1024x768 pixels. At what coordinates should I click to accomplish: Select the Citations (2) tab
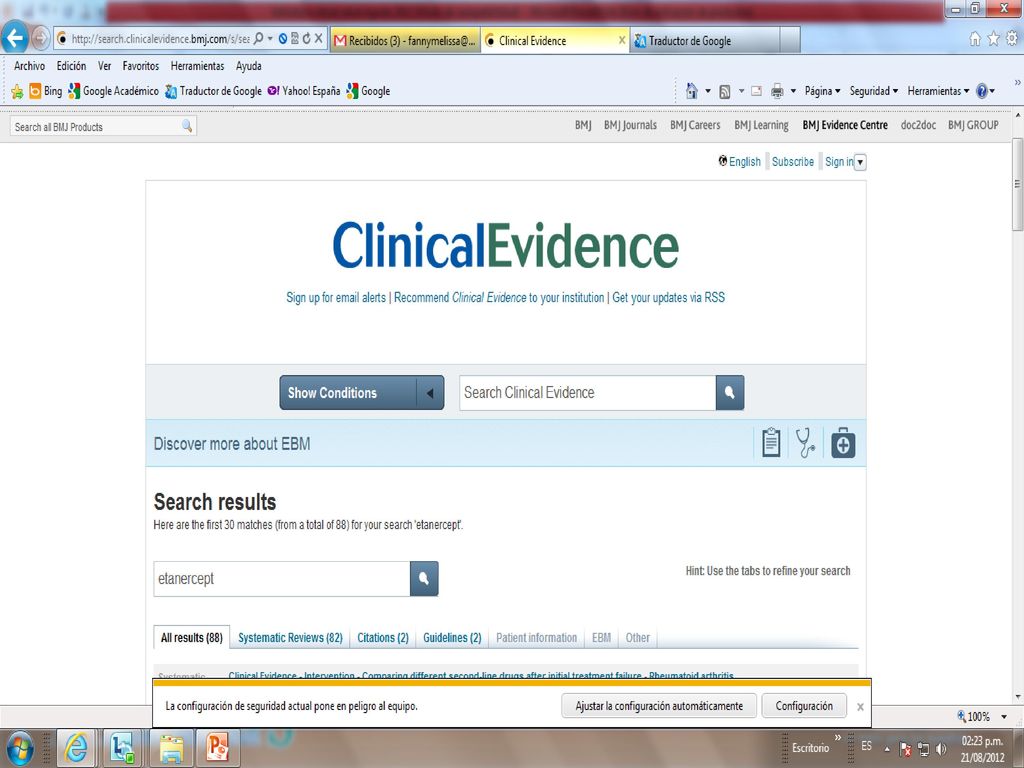pyautogui.click(x=383, y=637)
